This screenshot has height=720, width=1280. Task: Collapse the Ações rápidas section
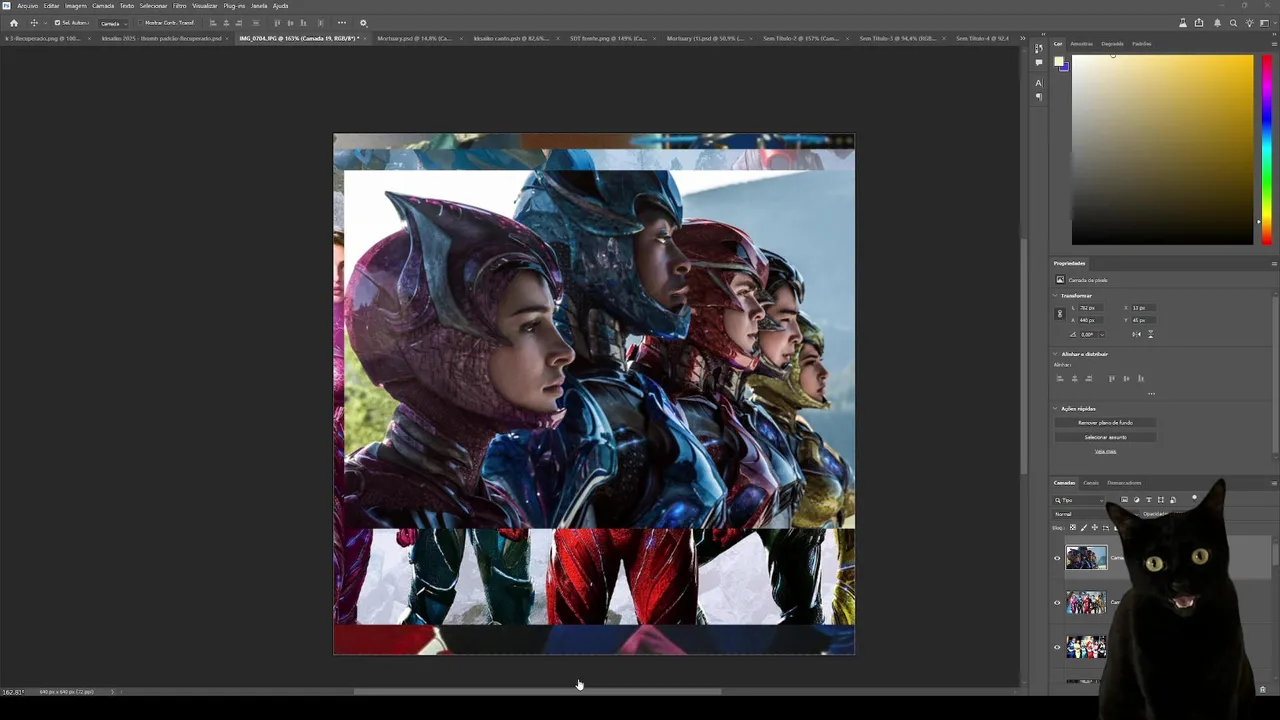(1055, 409)
